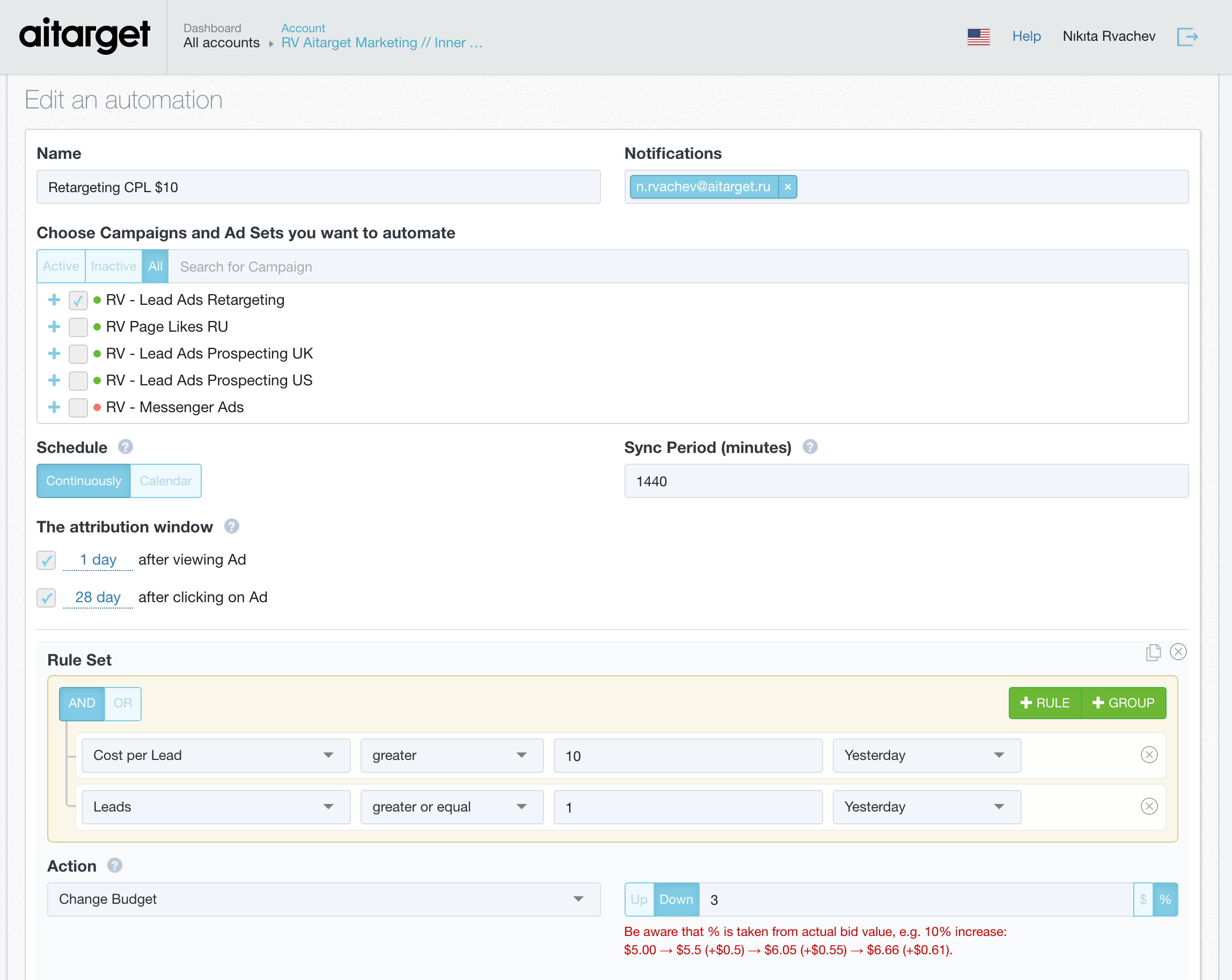Open the Leads metric dropdown
1232x980 pixels.
click(216, 807)
